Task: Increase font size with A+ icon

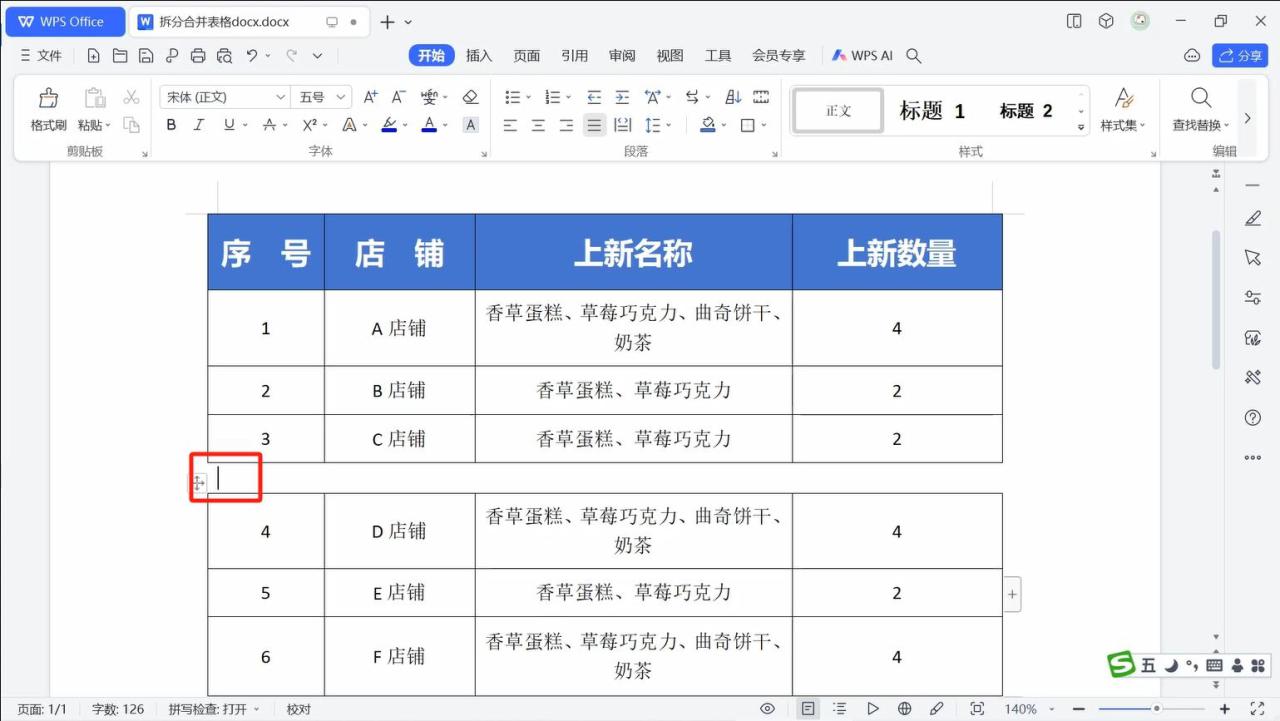Action: (x=370, y=97)
